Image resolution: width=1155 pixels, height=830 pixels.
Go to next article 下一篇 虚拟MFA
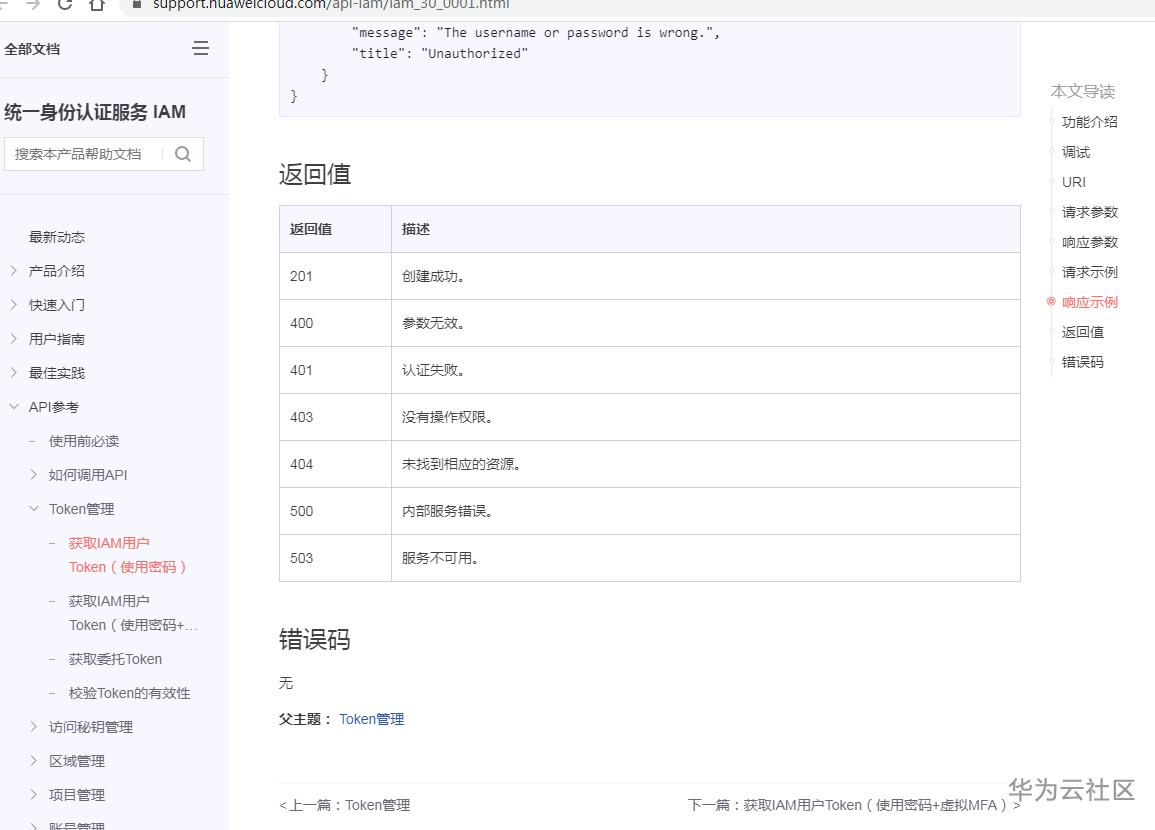[854, 805]
